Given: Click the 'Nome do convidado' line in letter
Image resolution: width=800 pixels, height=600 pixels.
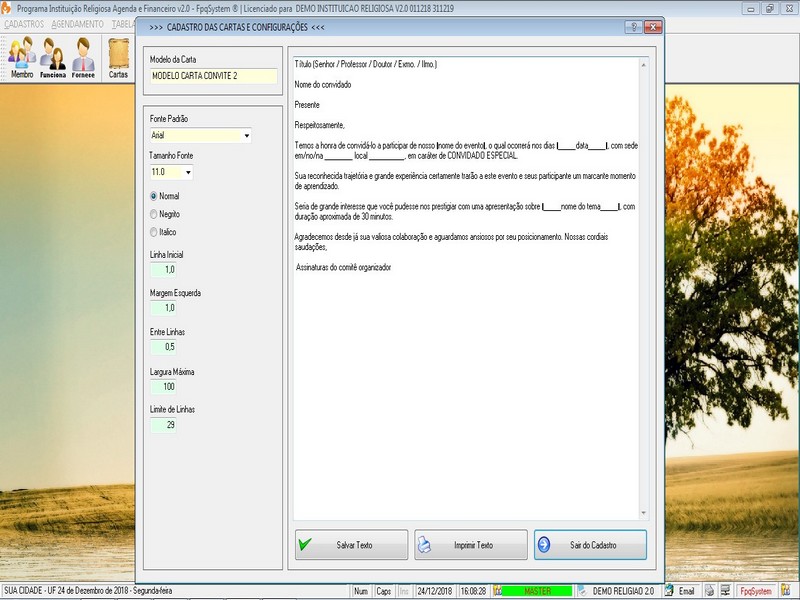Looking at the screenshot, I should [322, 85].
